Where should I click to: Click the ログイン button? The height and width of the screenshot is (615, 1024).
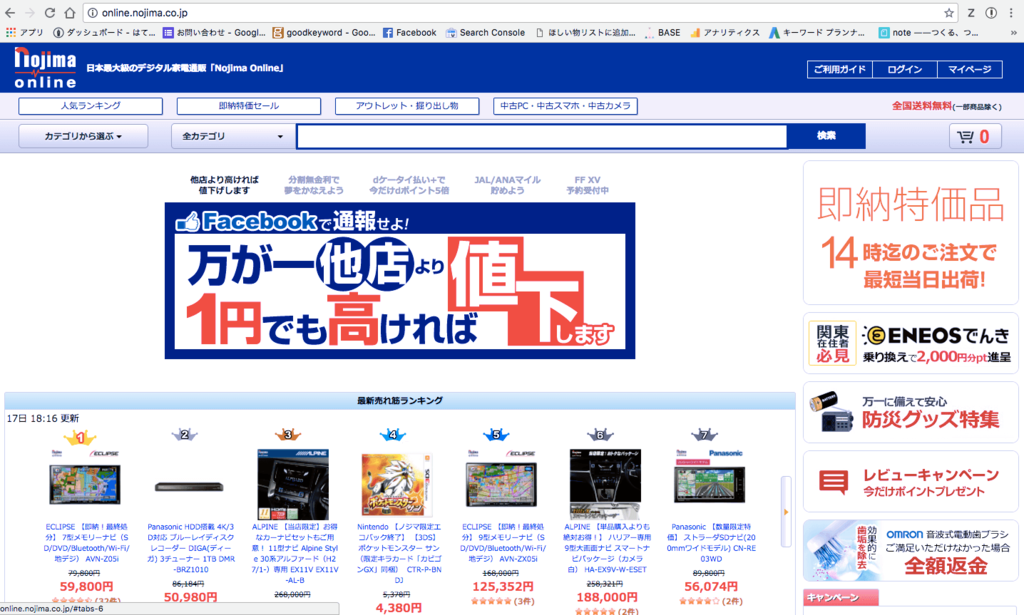click(x=904, y=69)
